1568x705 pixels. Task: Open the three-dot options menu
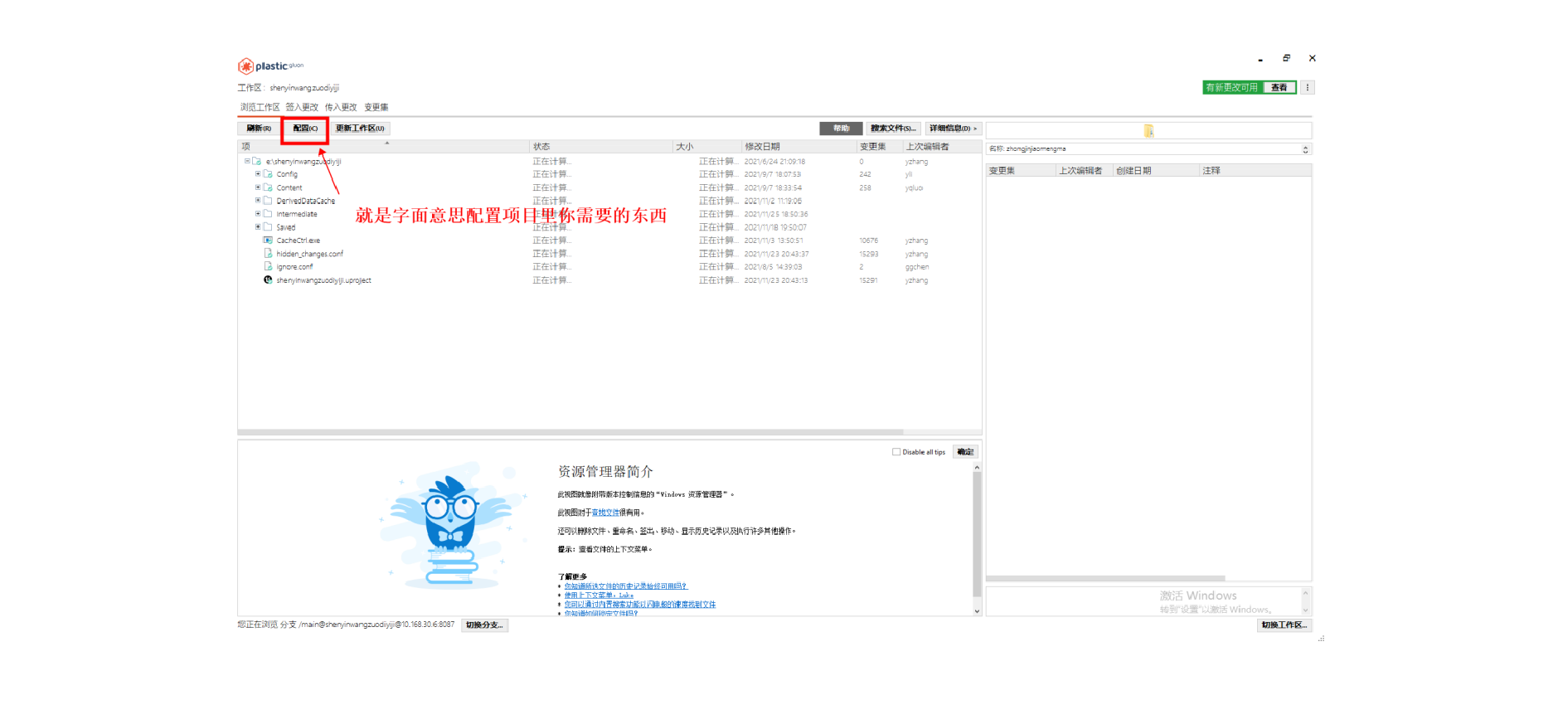coord(1308,87)
